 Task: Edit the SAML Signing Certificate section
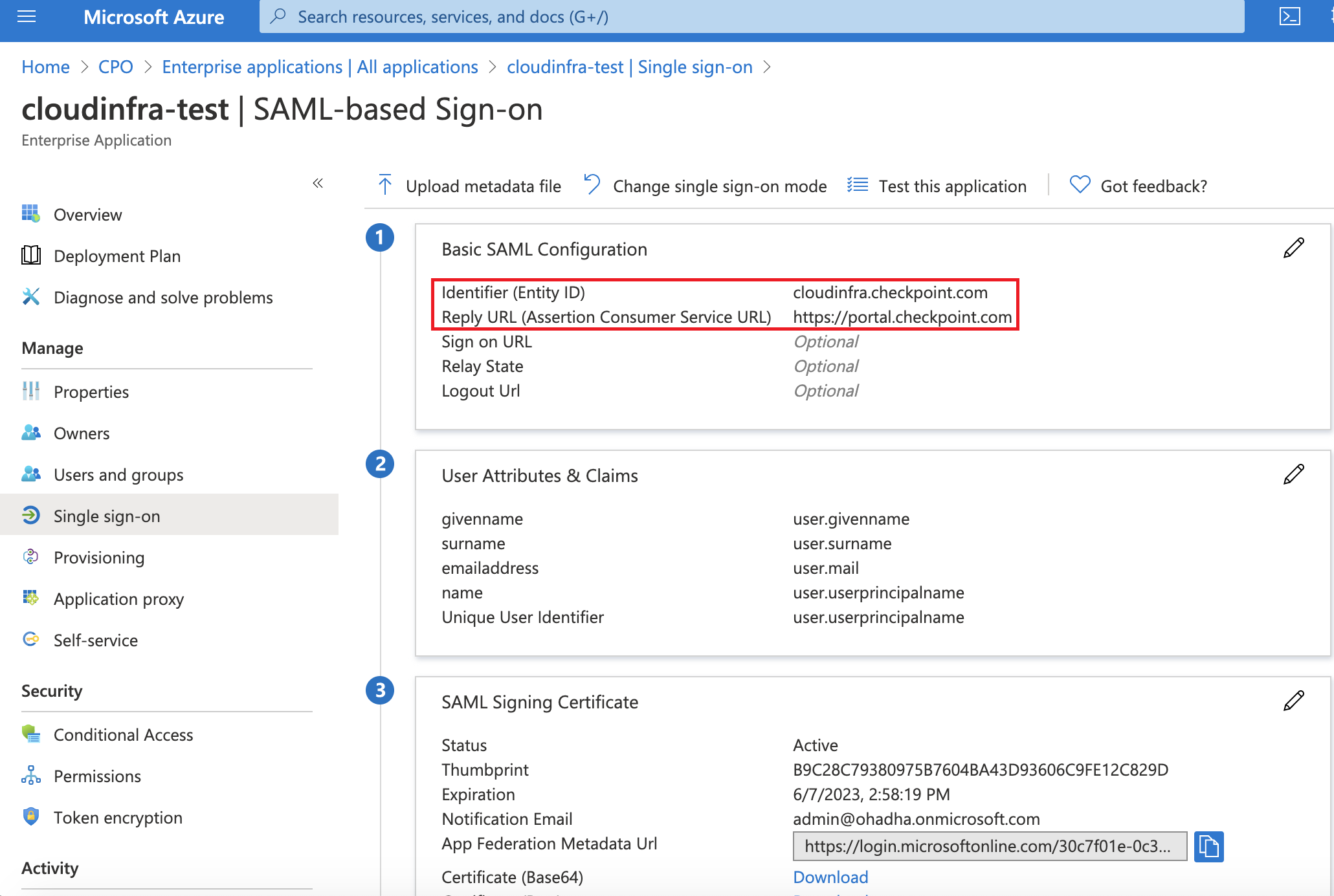click(1293, 701)
